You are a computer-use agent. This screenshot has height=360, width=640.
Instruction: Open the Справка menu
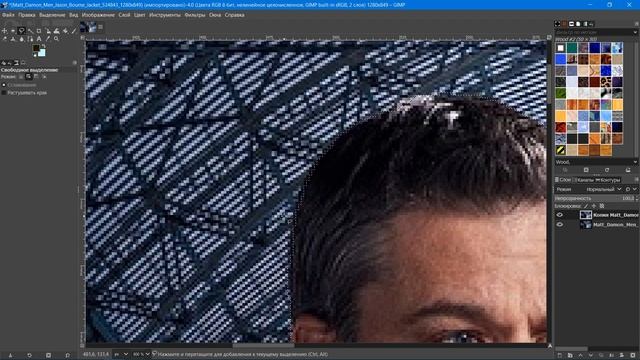coord(235,15)
